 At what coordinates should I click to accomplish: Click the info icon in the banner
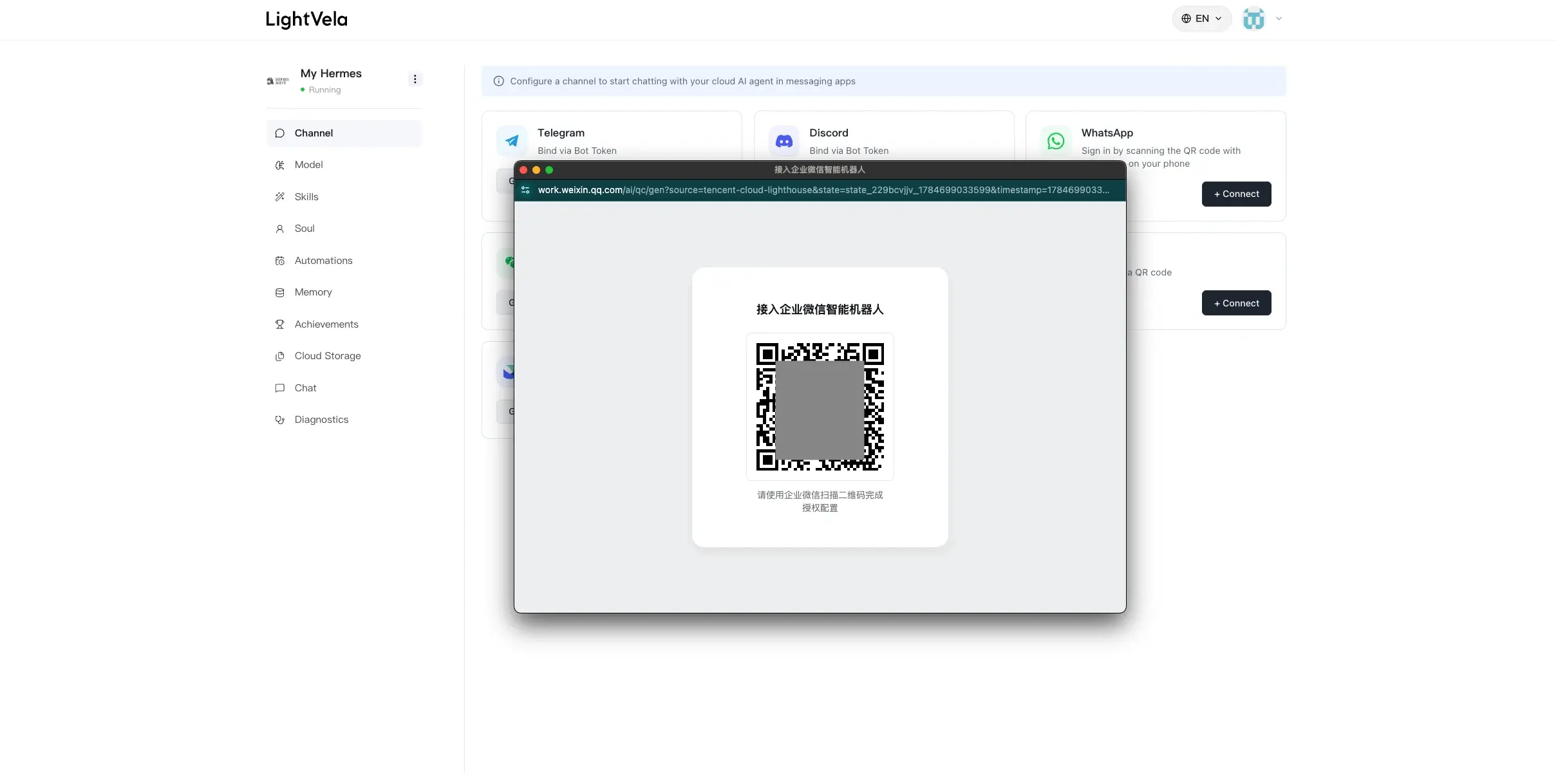[x=499, y=81]
